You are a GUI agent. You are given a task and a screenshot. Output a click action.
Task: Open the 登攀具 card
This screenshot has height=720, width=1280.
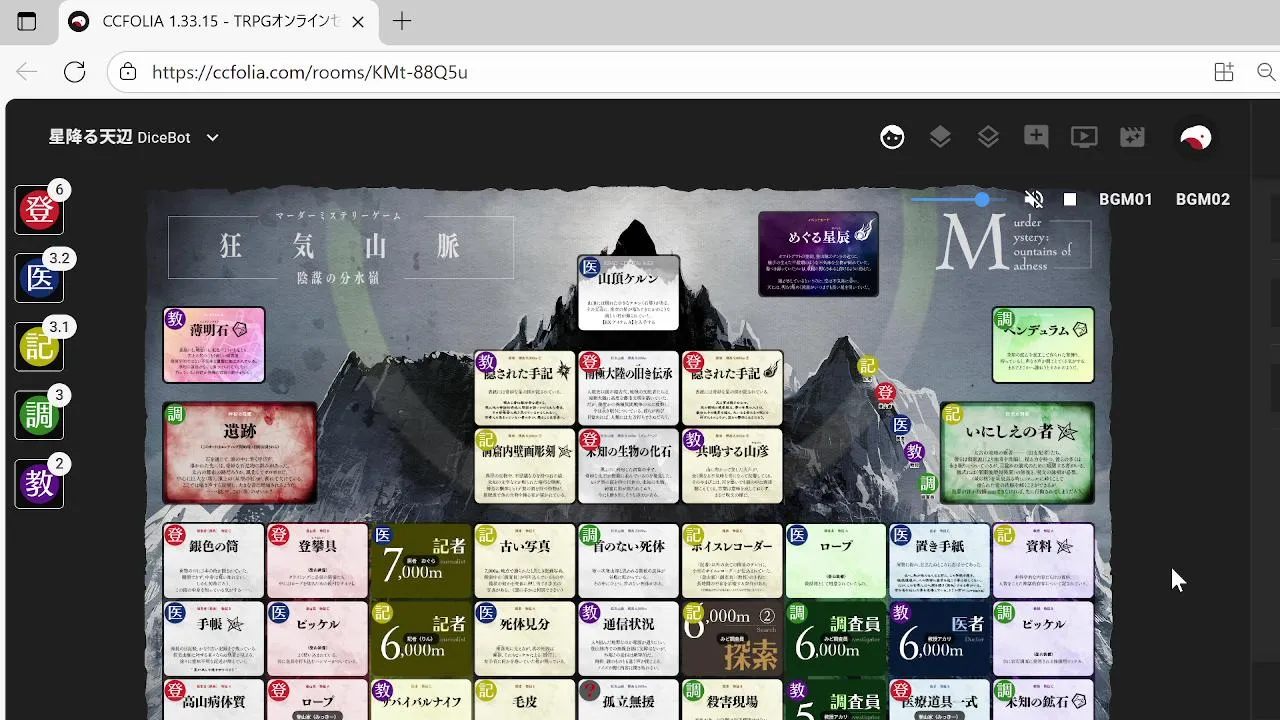click(x=317, y=561)
